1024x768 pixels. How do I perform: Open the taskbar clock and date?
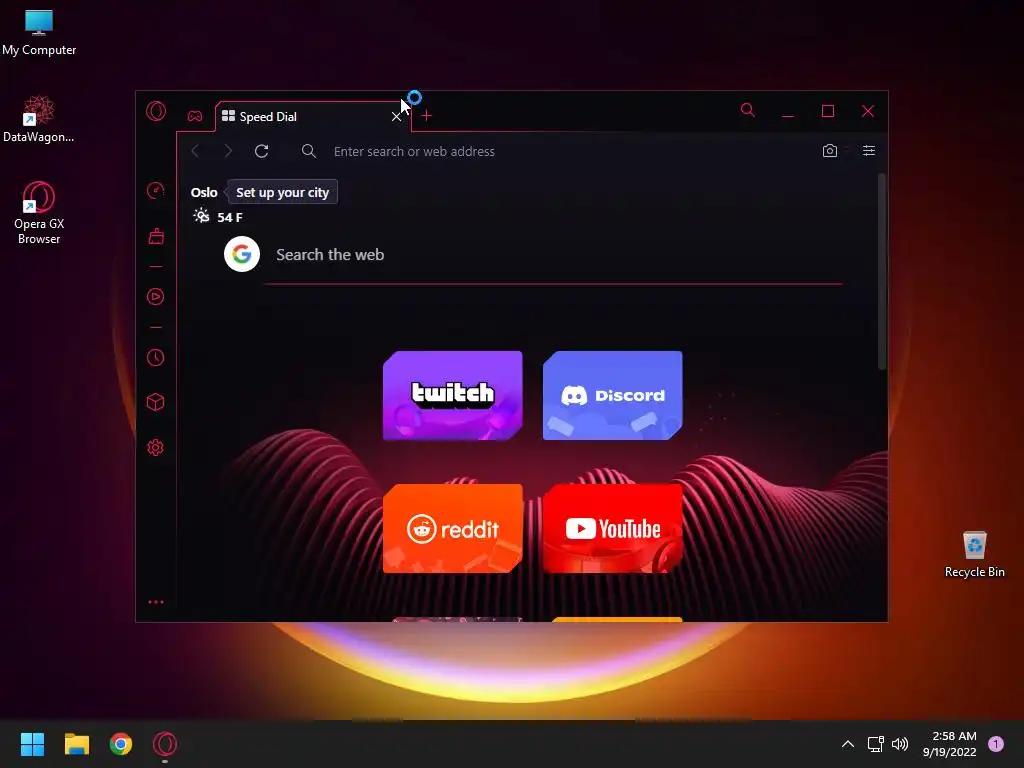point(950,744)
